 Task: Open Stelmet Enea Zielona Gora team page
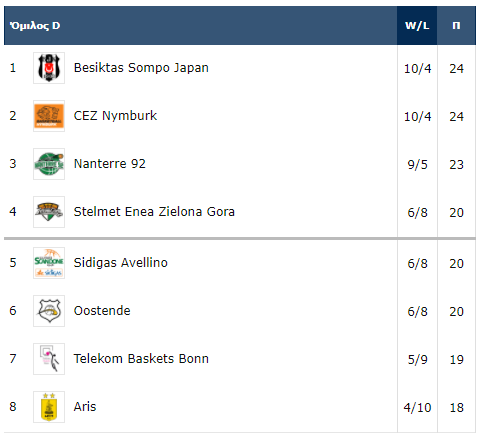(x=154, y=212)
